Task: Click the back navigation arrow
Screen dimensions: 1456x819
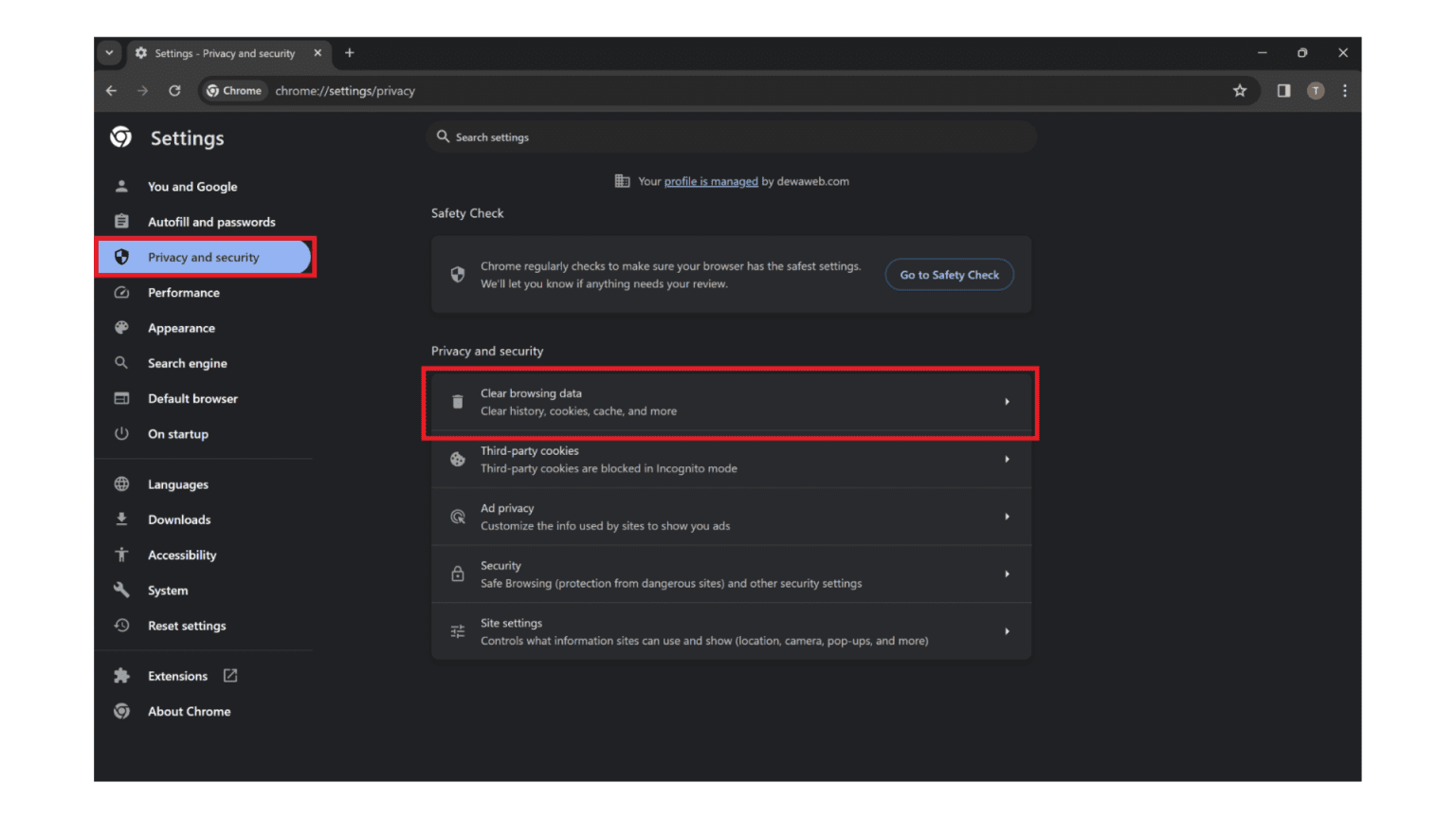Action: point(112,91)
